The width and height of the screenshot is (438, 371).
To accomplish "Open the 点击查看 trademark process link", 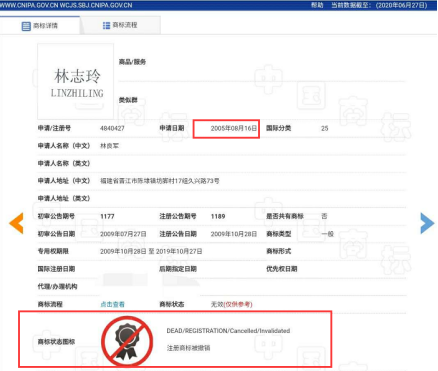I will [112, 304].
